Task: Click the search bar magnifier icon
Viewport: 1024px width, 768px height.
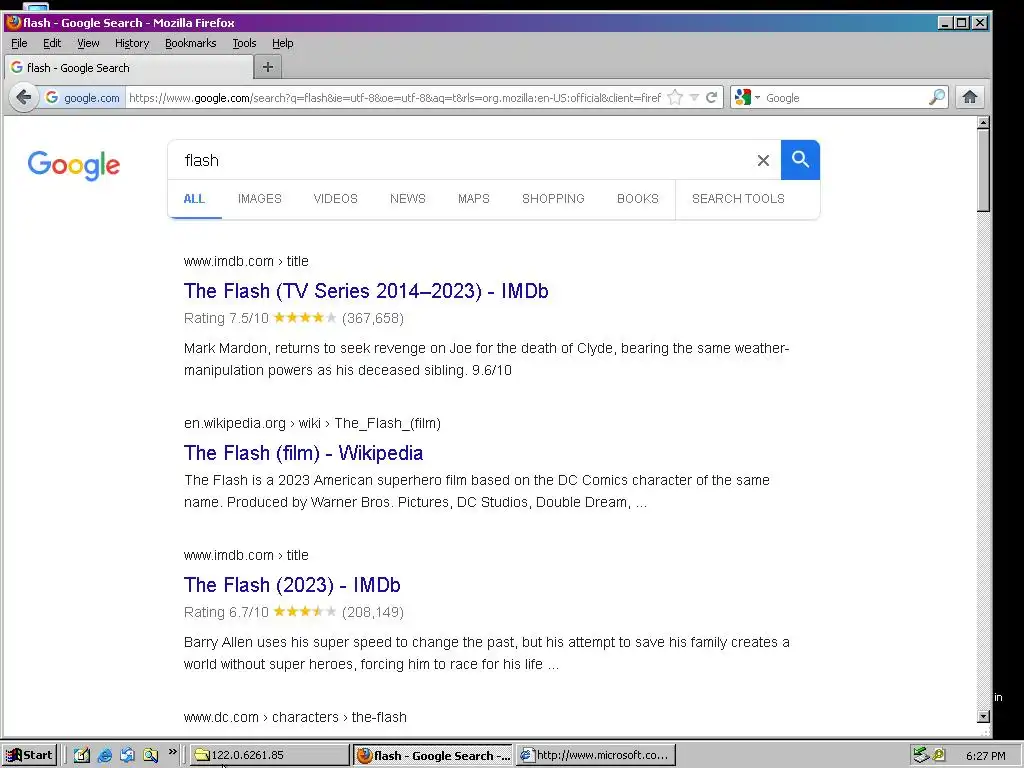Action: coord(936,97)
